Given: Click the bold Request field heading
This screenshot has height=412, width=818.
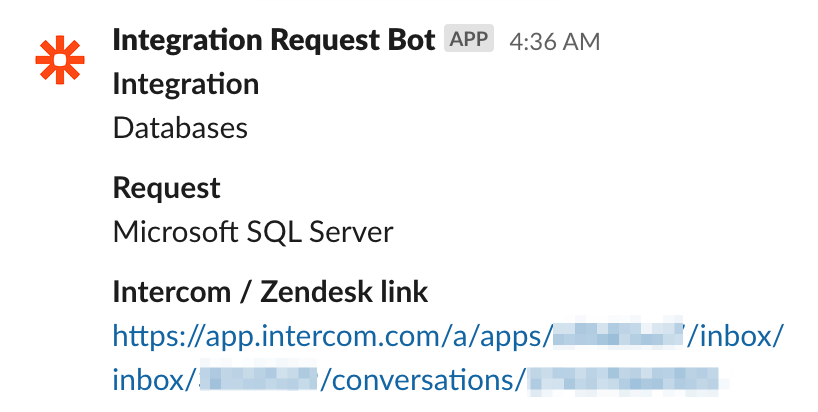Looking at the screenshot, I should pos(166,188).
